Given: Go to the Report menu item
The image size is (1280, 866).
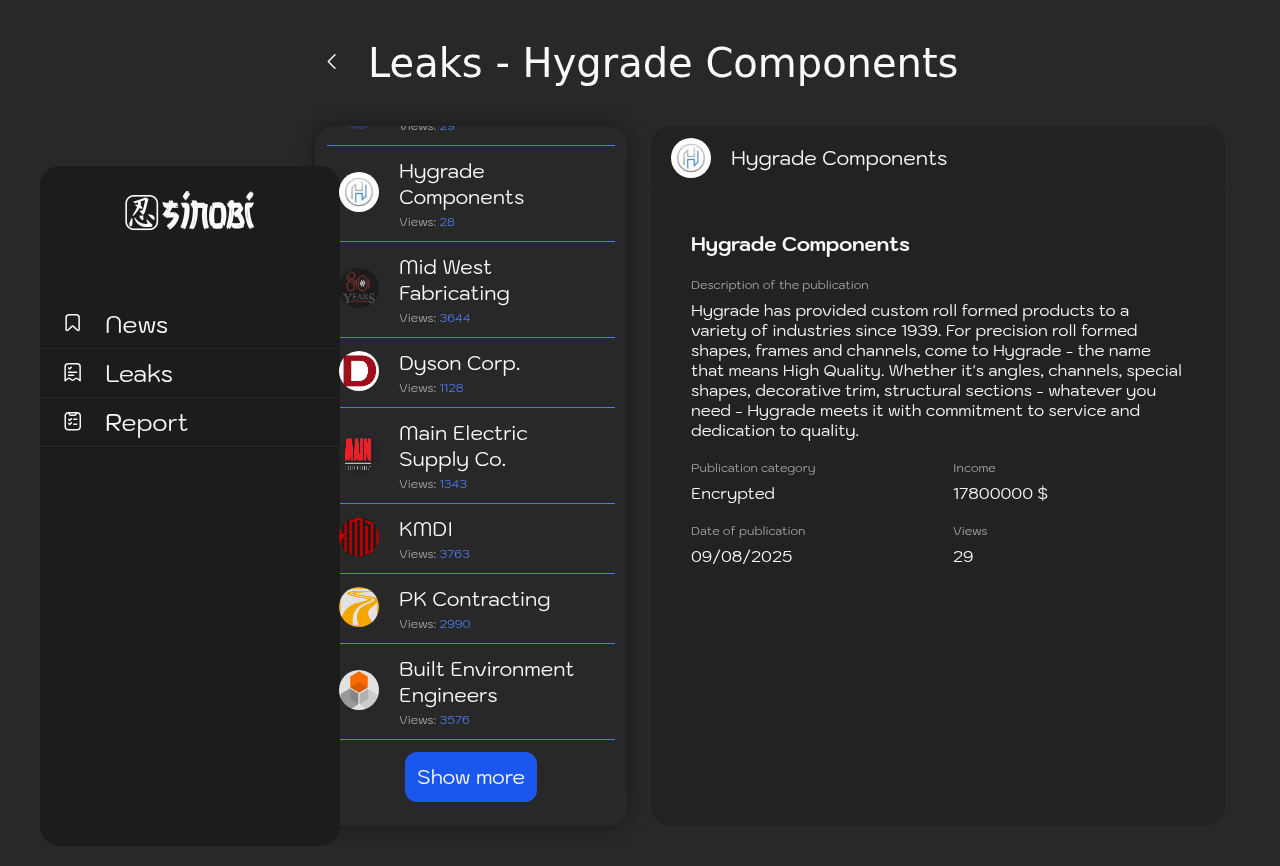Looking at the screenshot, I should [x=146, y=422].
